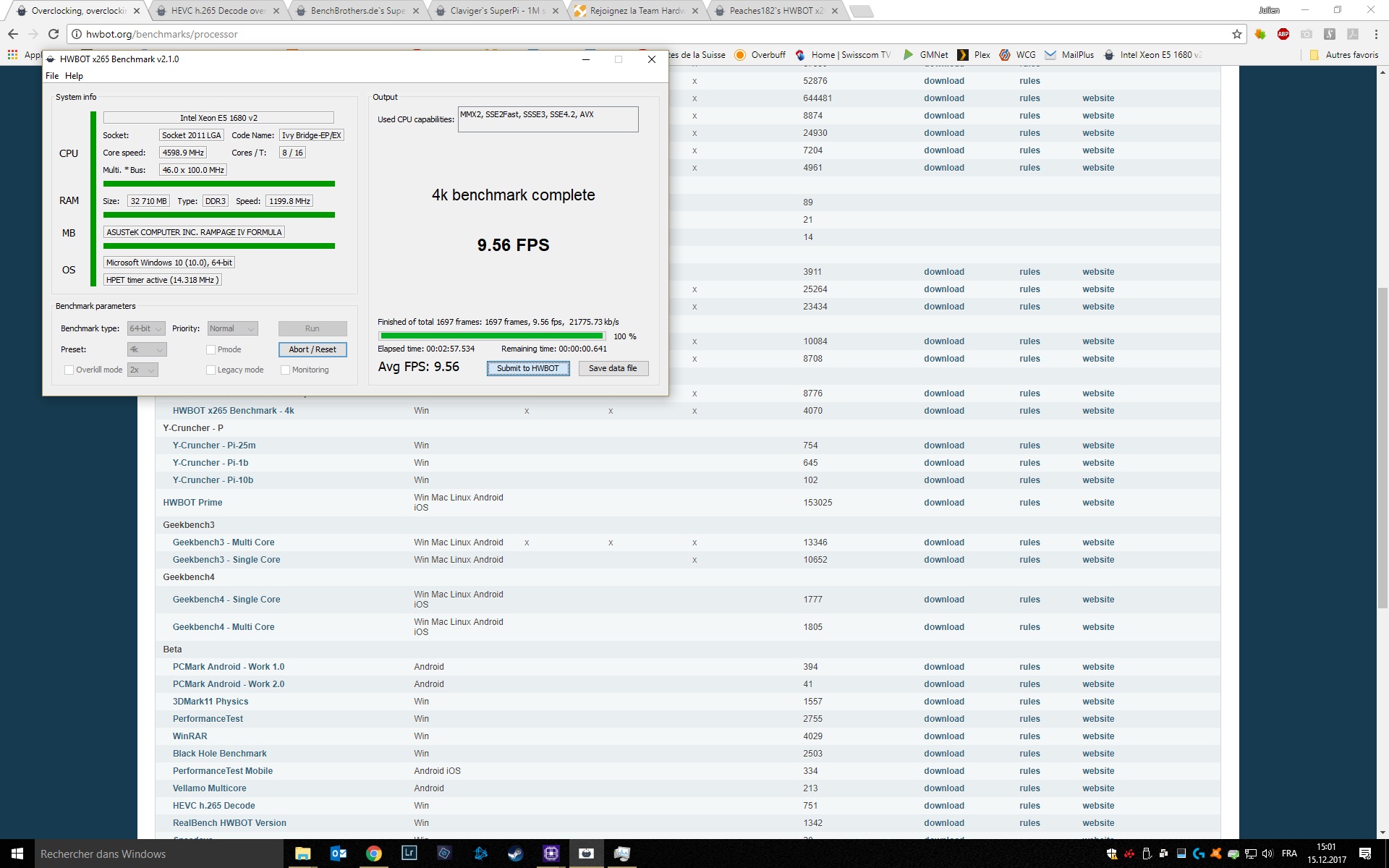Screen dimensions: 1389x868
Task: Open File Explorer from the taskbar
Action: coord(302,854)
